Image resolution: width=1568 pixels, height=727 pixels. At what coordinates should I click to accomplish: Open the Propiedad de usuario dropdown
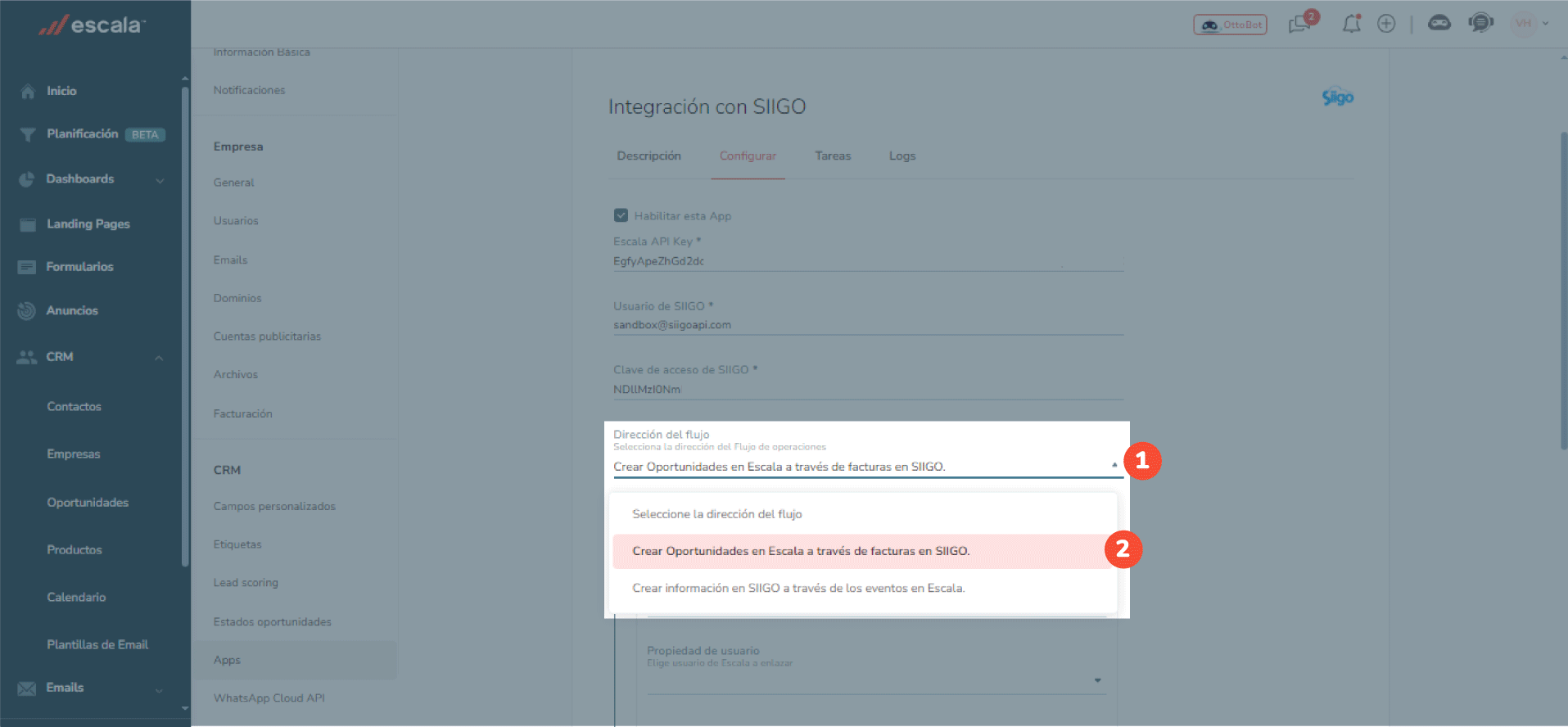pos(876,681)
